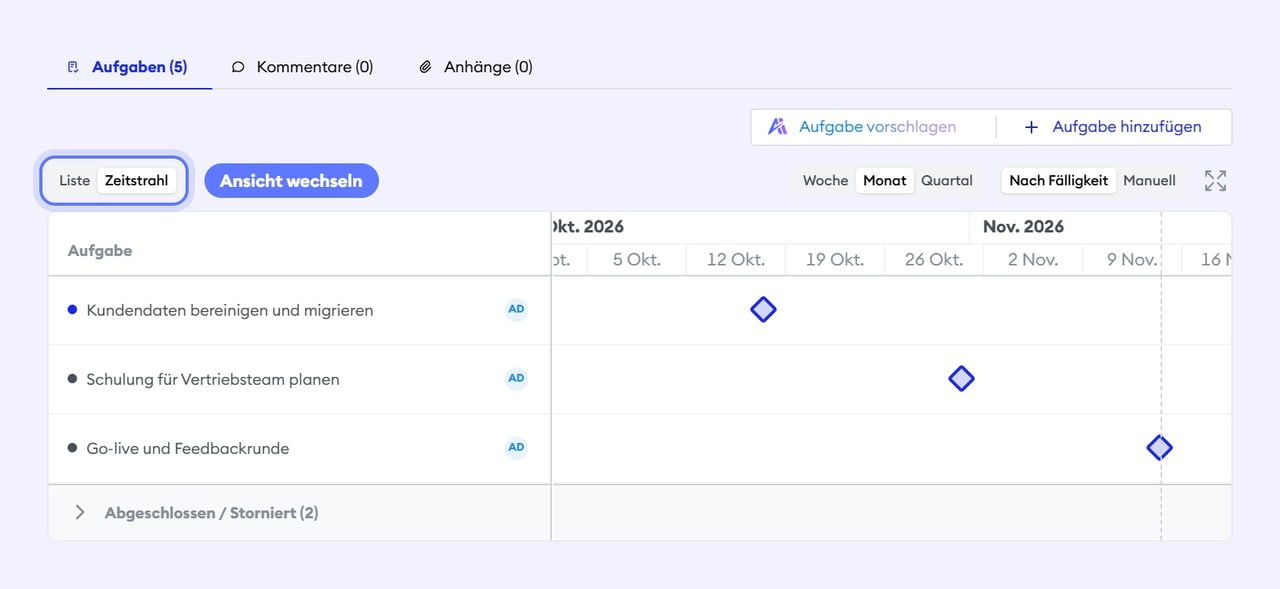Switch to the Kommentare (0) tab
This screenshot has width=1280, height=589.
tap(302, 67)
